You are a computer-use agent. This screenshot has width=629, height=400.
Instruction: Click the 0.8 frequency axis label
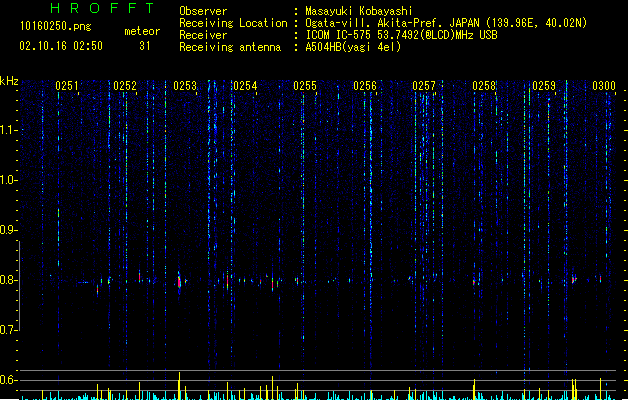[8, 280]
